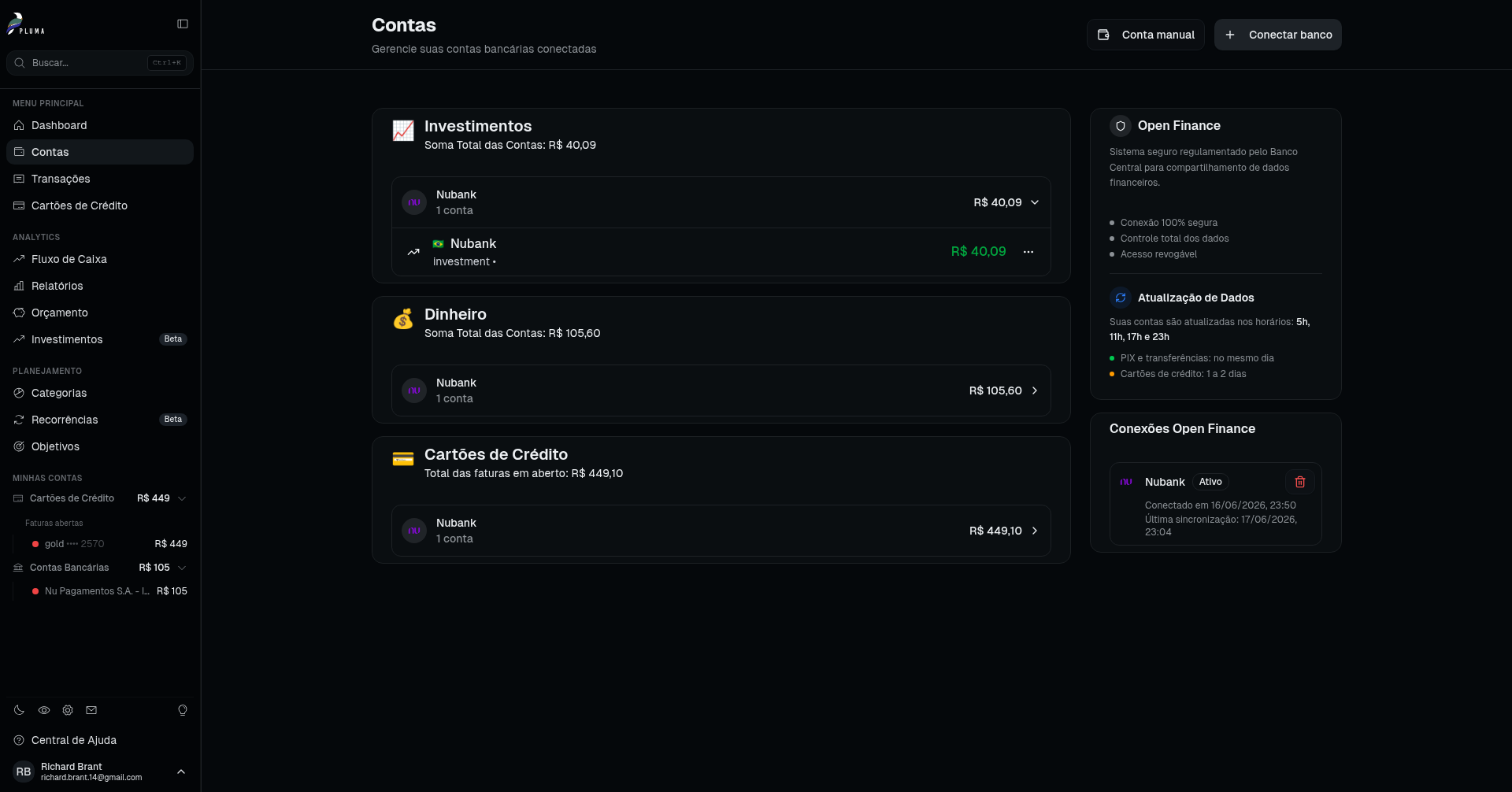Click the Contas Bancárias bank icon
This screenshot has width=1512, height=792.
pyautogui.click(x=18, y=568)
